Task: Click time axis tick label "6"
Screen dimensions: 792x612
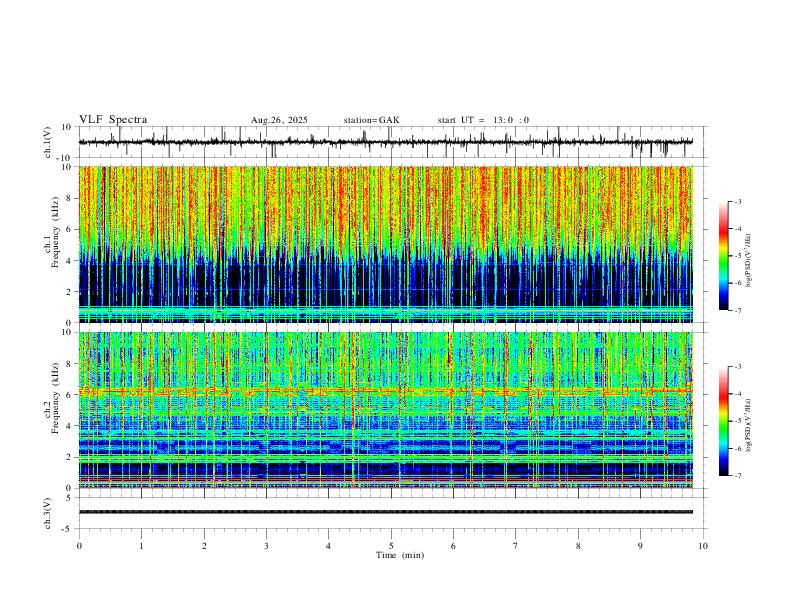Action: click(453, 546)
